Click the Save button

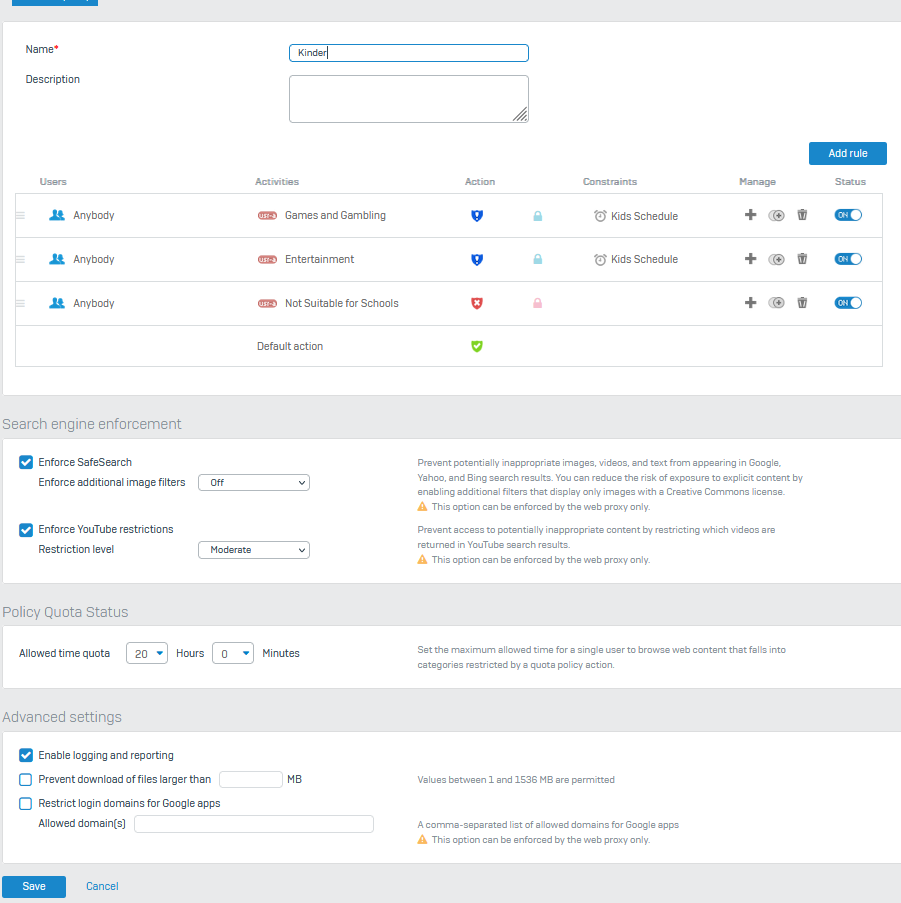click(34, 886)
